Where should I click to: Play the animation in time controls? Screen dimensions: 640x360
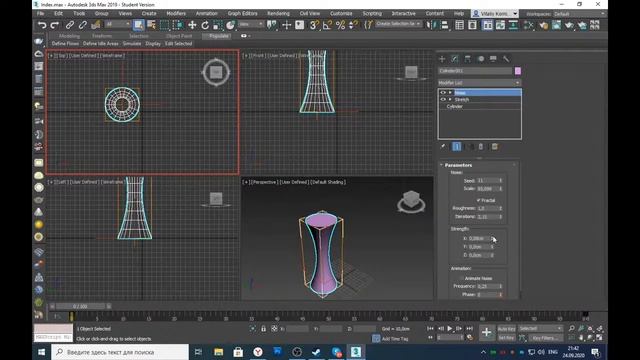[450, 328]
